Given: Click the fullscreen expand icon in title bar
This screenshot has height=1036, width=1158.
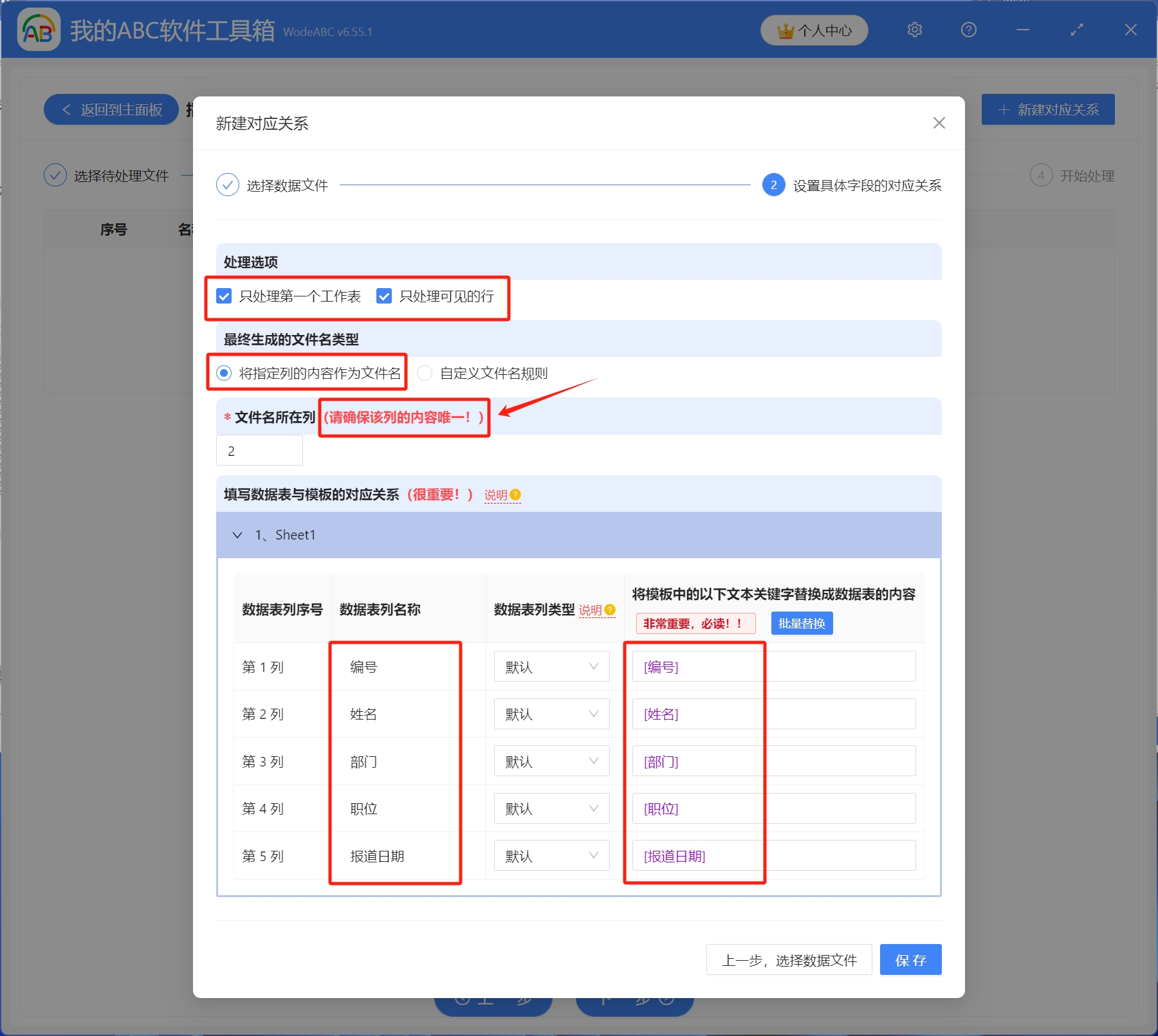Looking at the screenshot, I should click(1076, 30).
